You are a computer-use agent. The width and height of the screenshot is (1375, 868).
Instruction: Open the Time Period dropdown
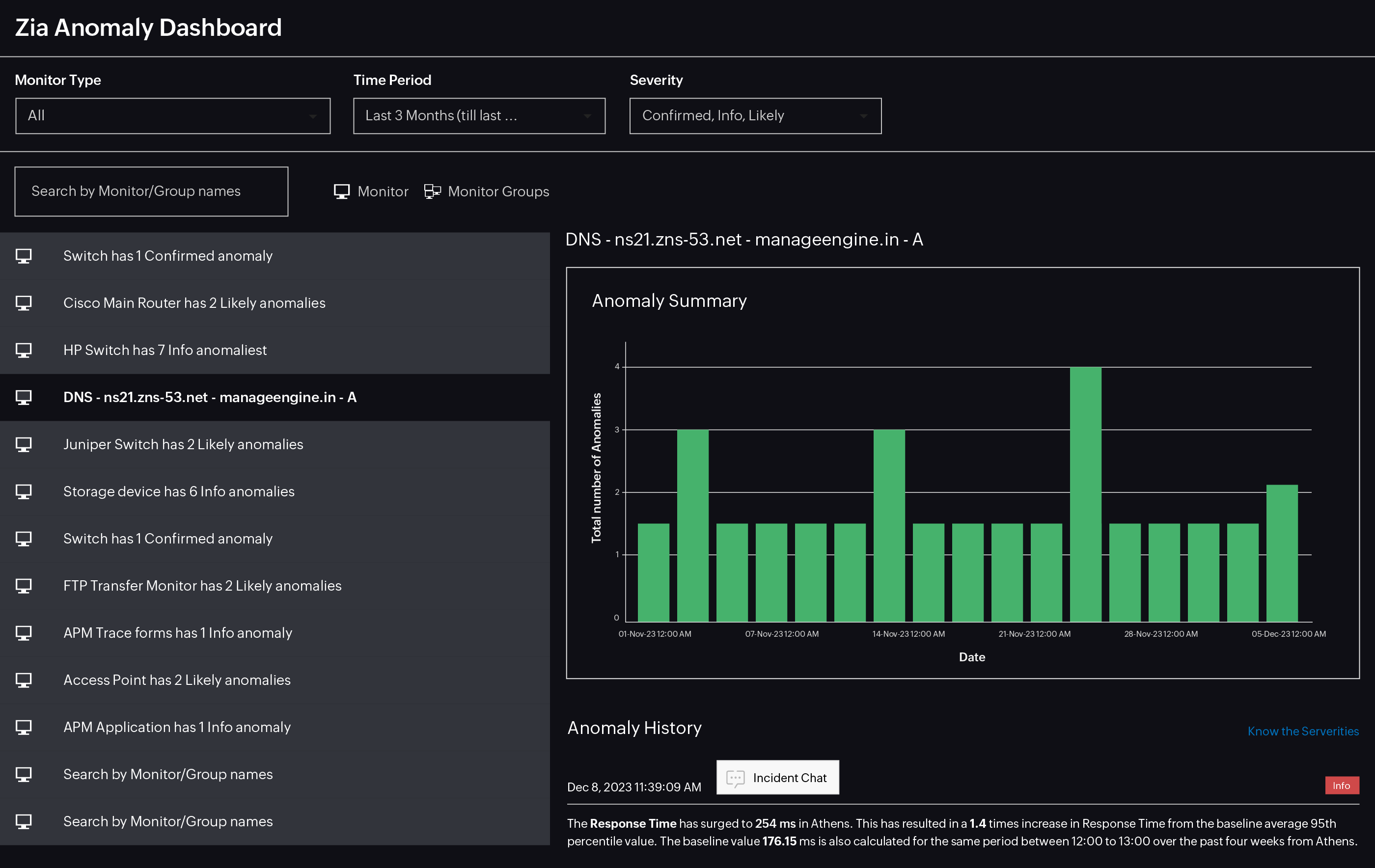coord(479,115)
